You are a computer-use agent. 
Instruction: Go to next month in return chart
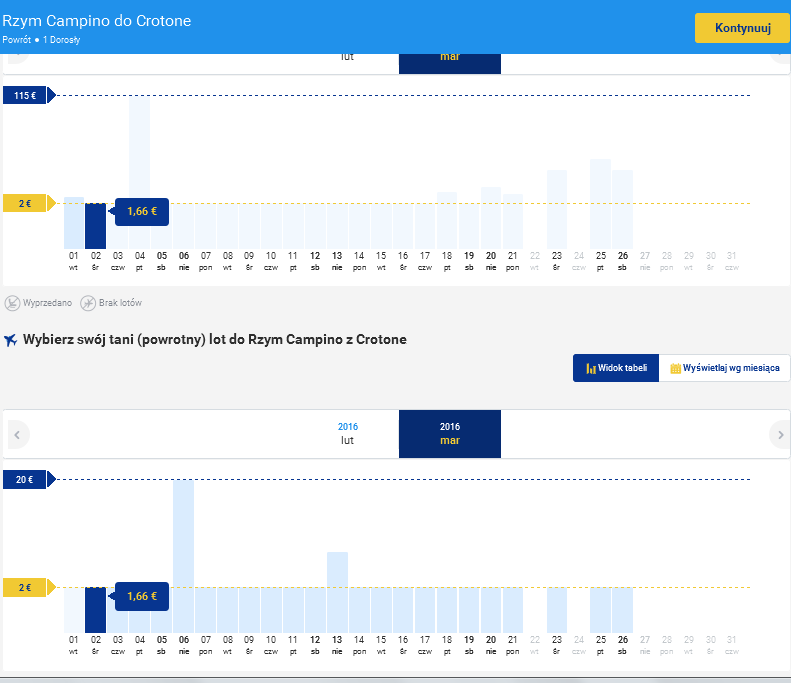tap(780, 434)
